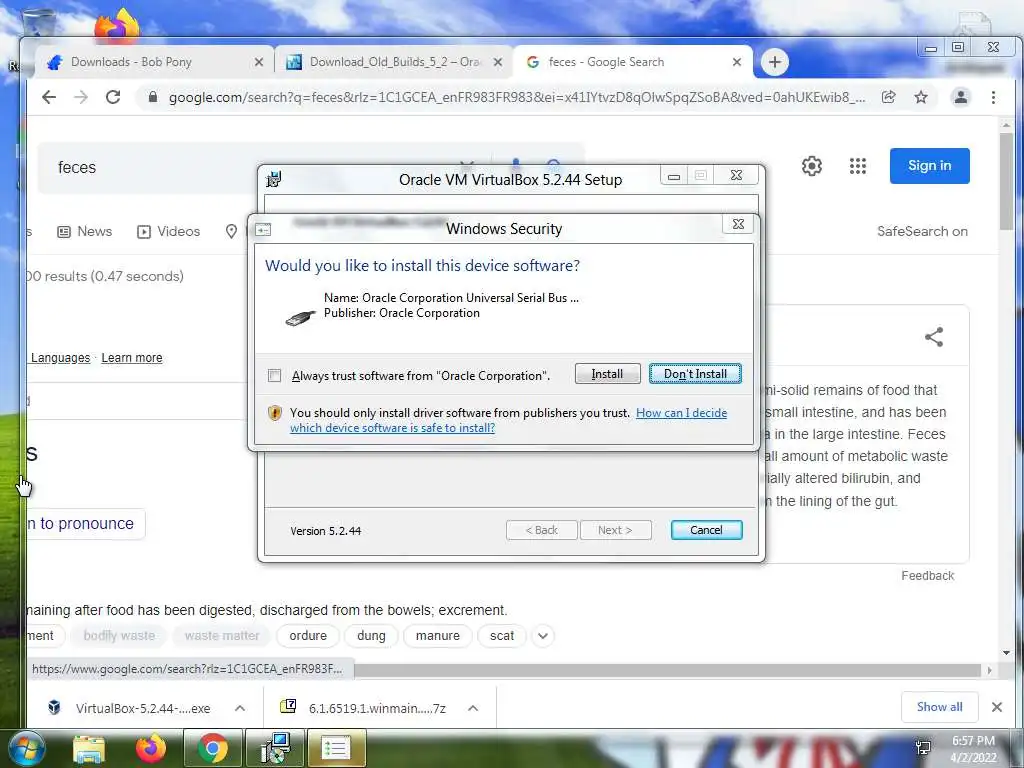Switch to Downloads - Bob Pony tab

153,62
